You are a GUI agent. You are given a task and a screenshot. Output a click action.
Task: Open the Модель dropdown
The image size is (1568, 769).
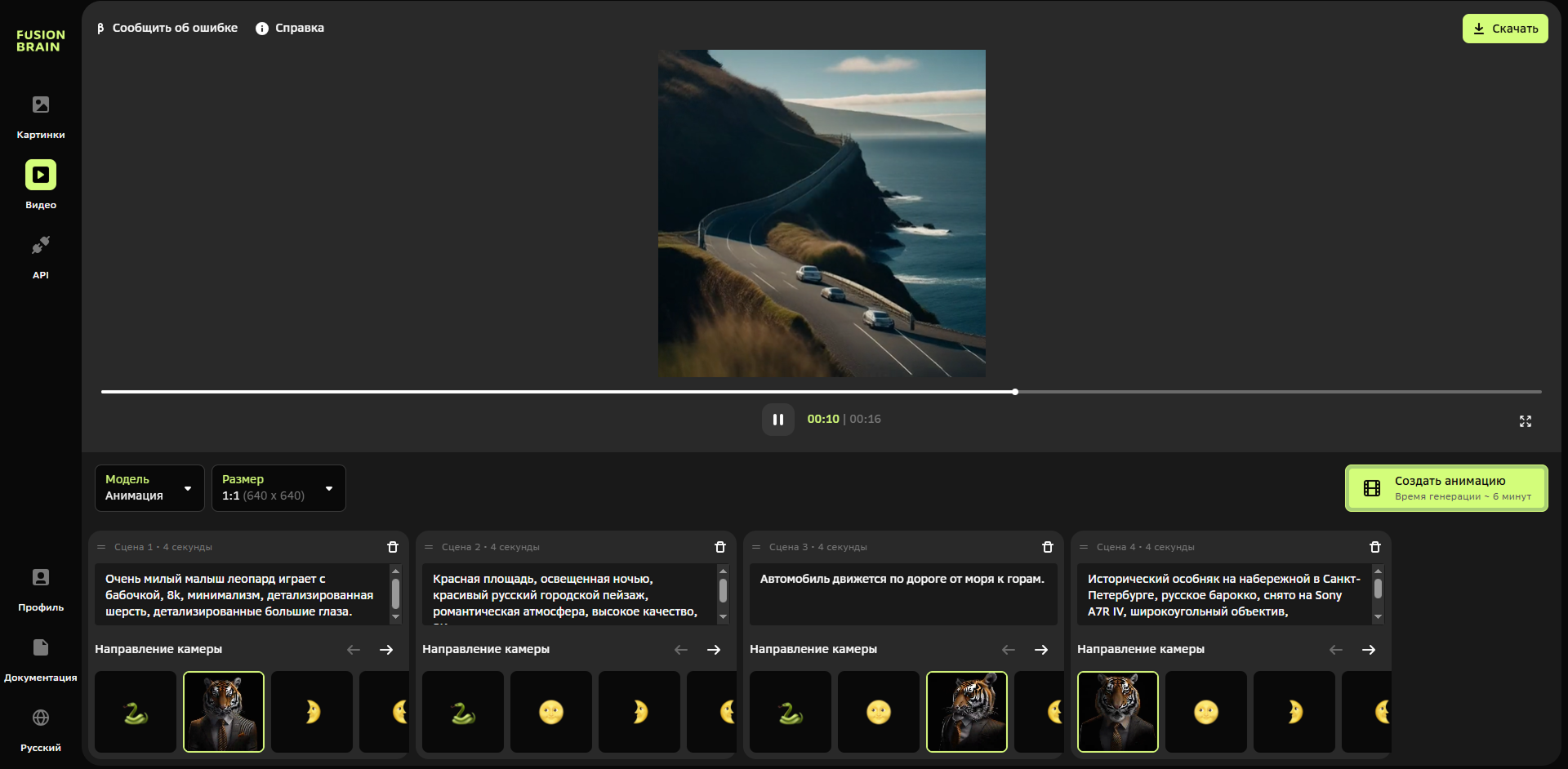point(149,488)
